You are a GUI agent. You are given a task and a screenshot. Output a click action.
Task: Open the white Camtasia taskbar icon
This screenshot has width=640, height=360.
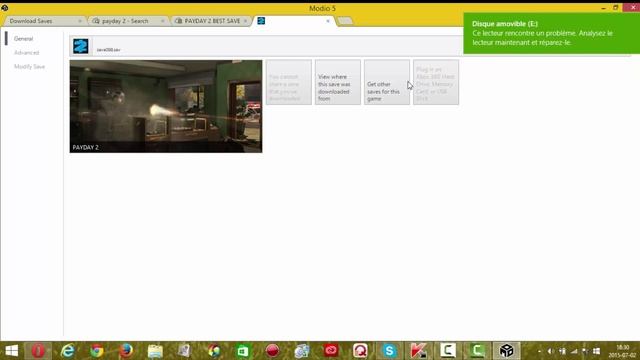[448, 351]
